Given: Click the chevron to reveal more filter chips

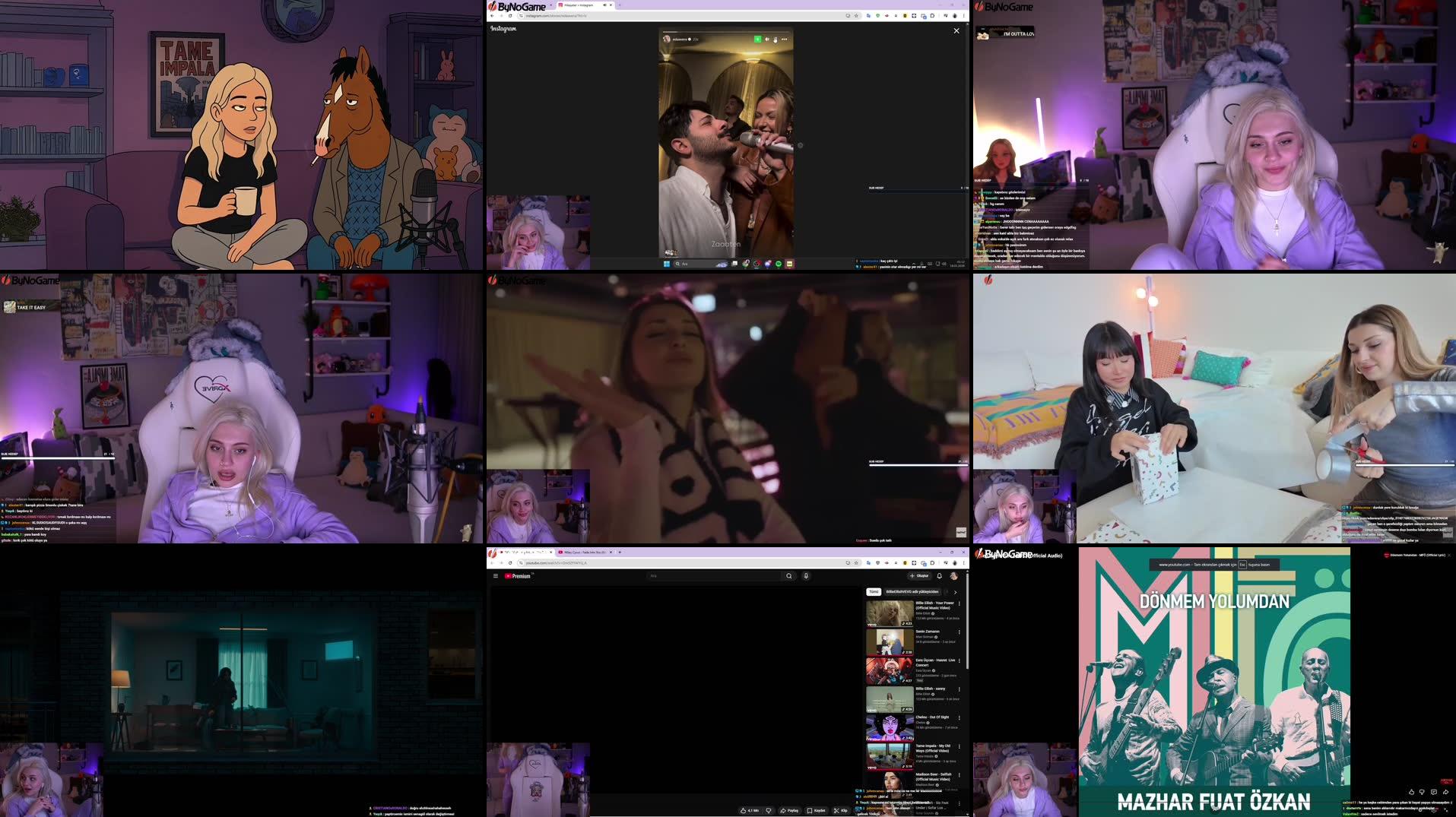Looking at the screenshot, I should coord(955,591).
